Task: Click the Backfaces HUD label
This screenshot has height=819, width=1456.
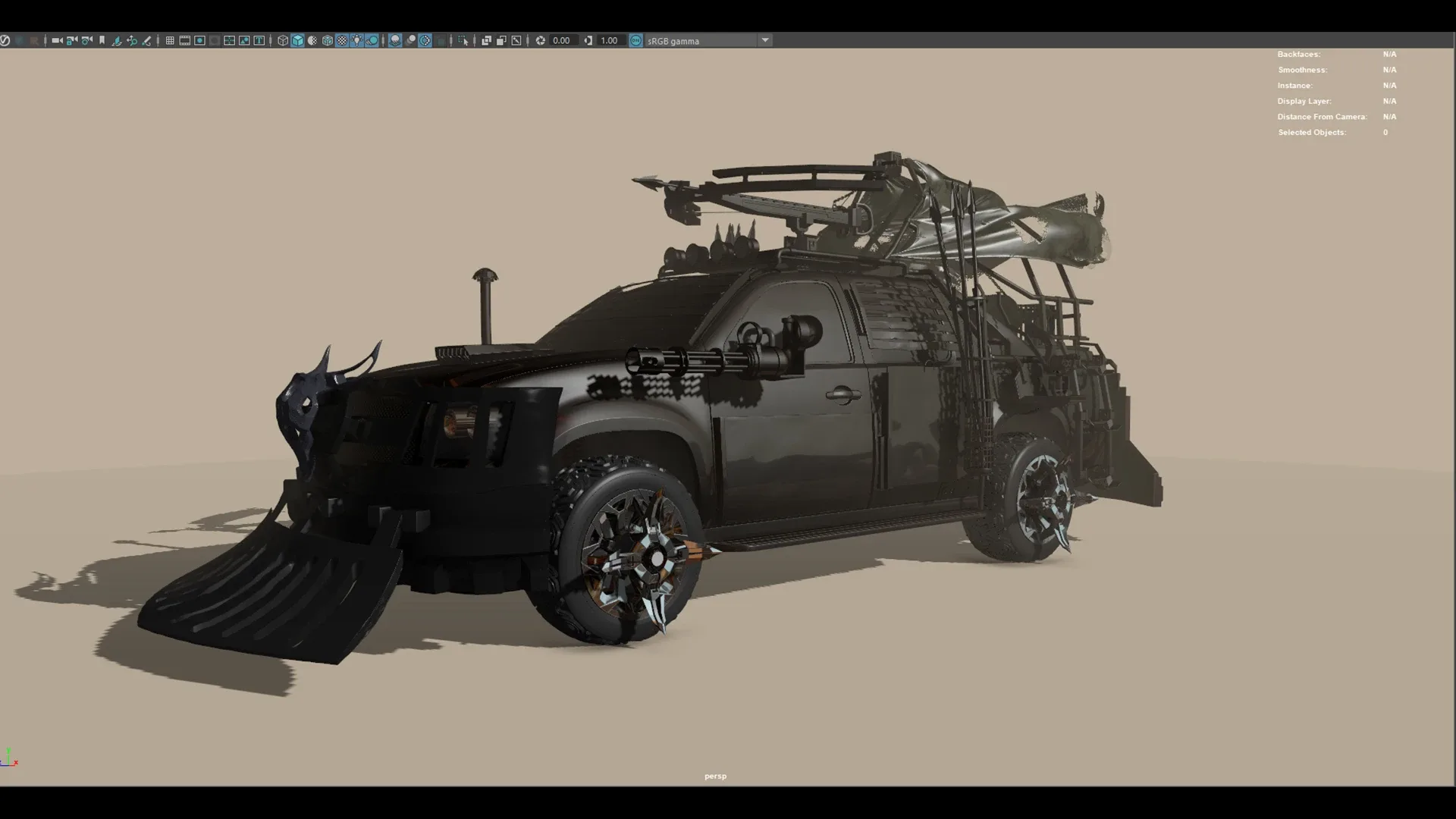Action: 1298,54
